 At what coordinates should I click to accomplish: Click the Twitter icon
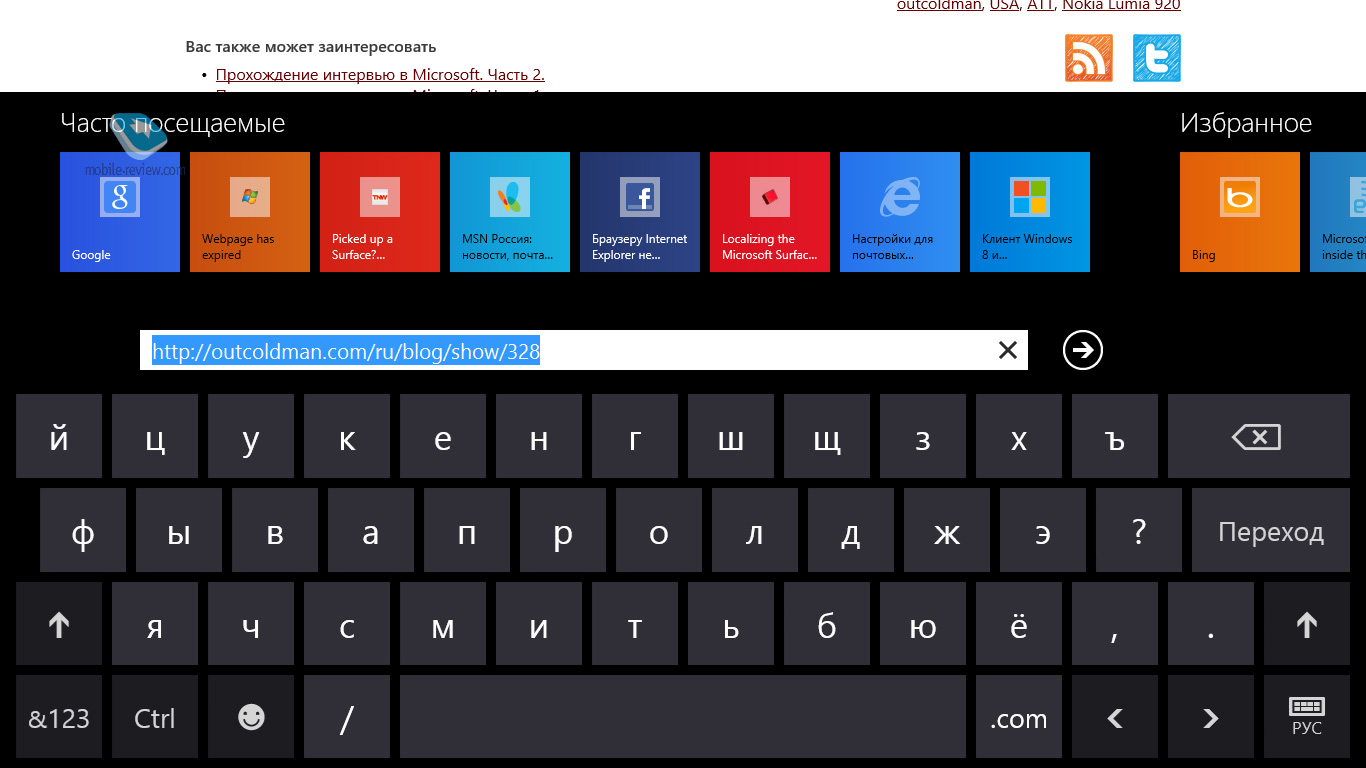pos(1157,58)
